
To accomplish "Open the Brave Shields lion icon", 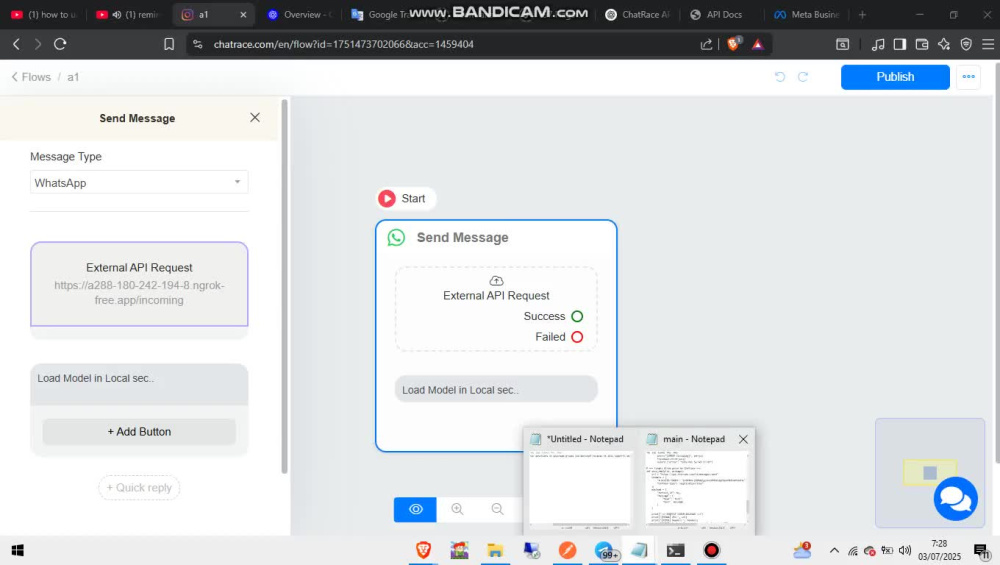I will coord(733,43).
